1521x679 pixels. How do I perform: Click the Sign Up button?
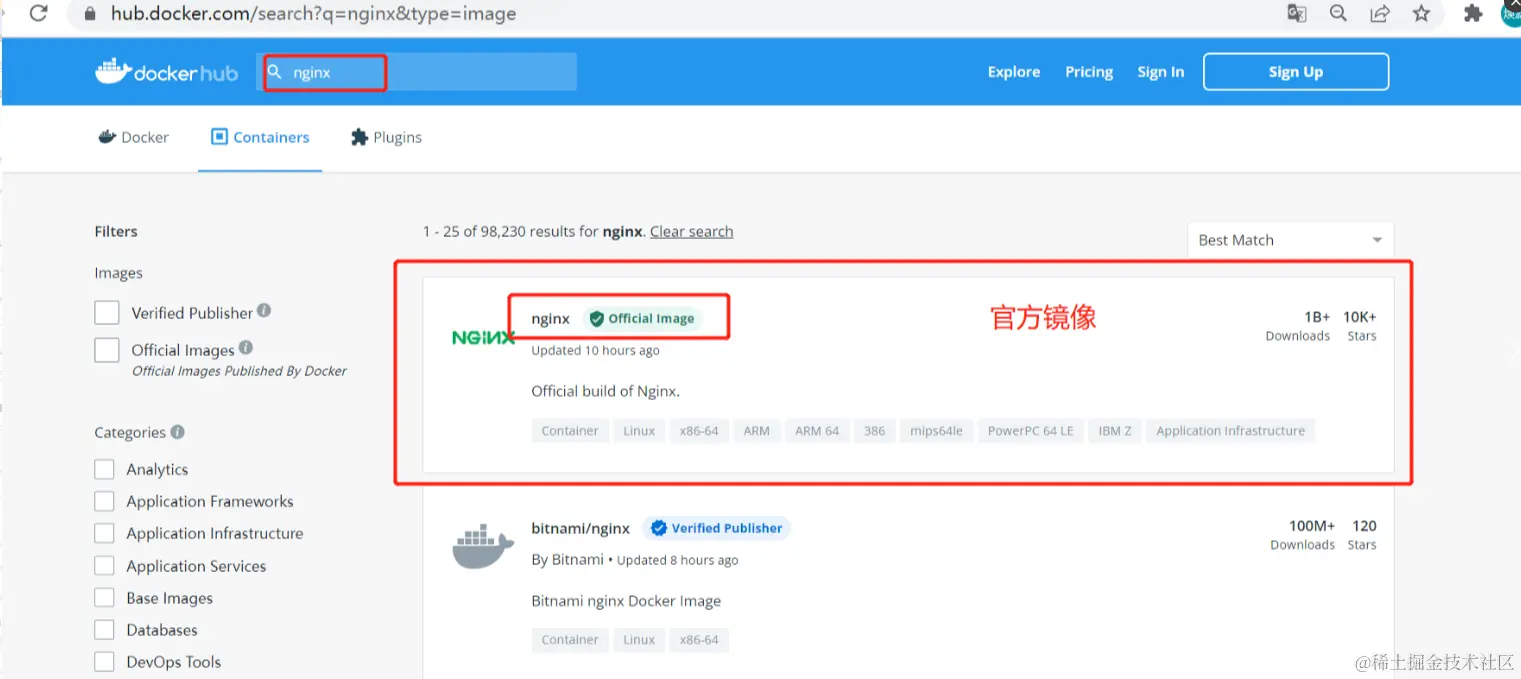tap(1296, 72)
